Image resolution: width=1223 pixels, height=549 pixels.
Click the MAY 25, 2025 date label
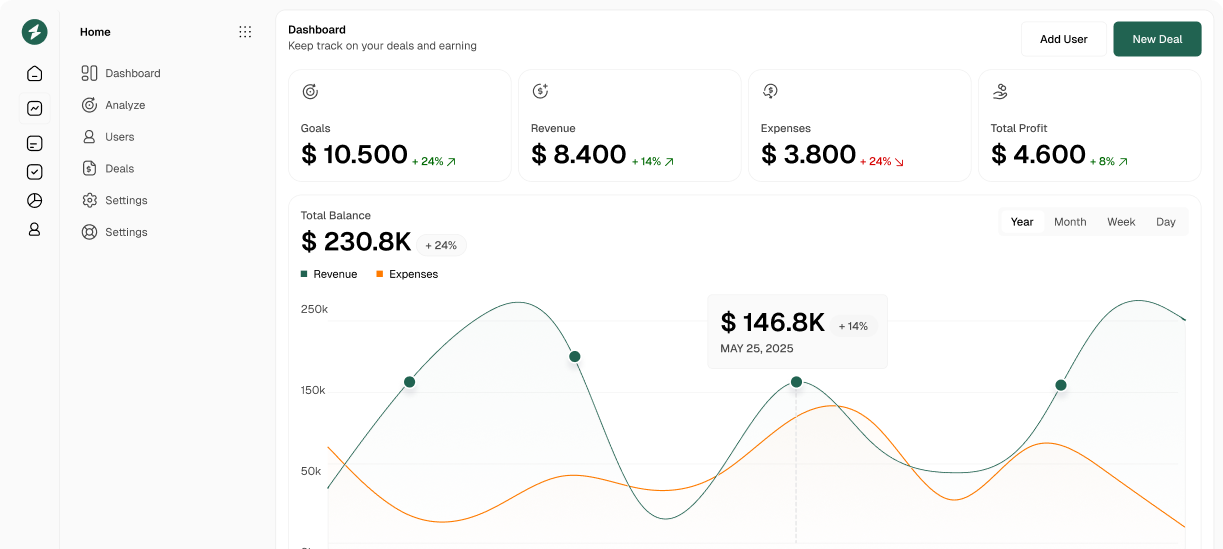pyautogui.click(x=757, y=349)
